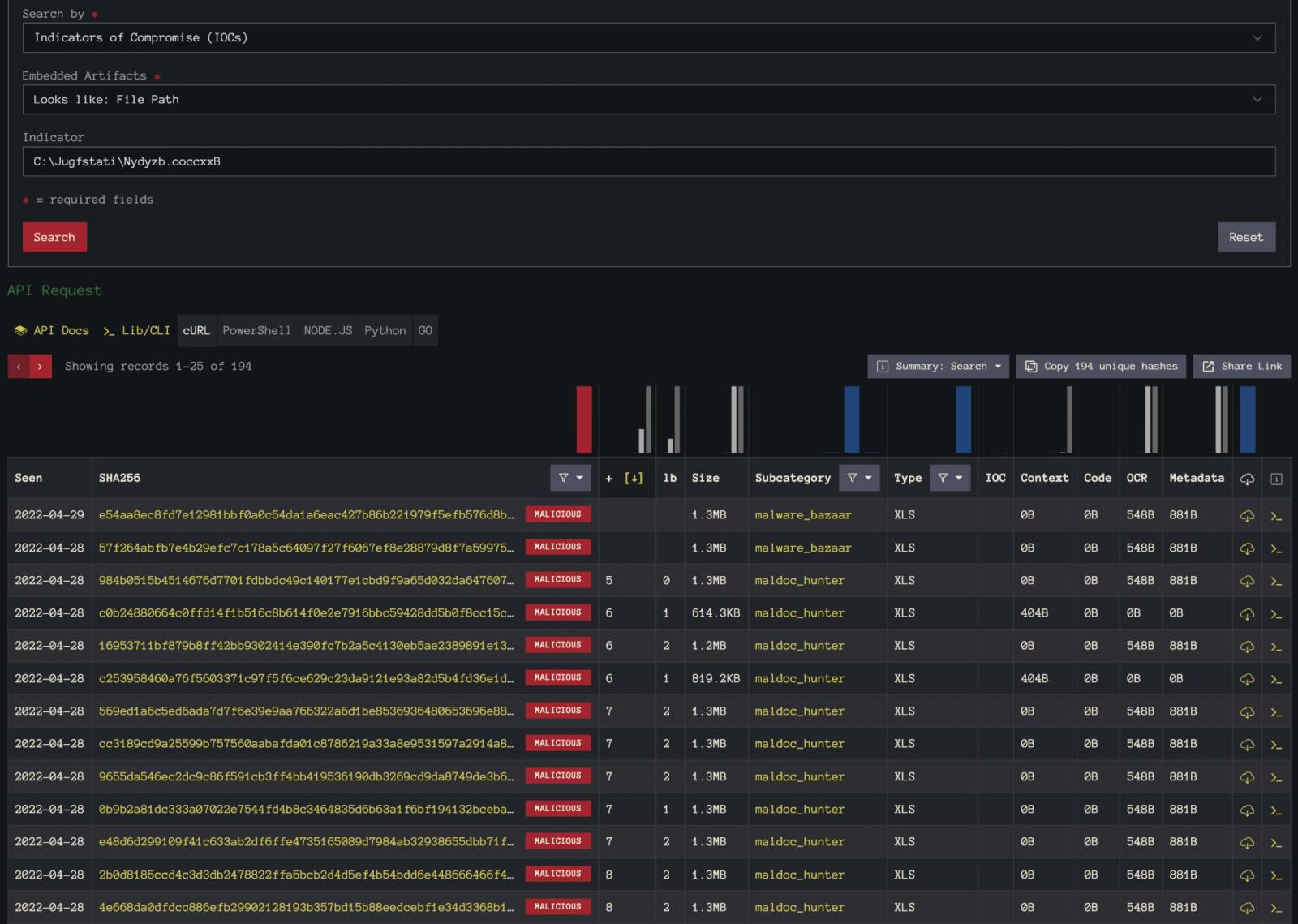Open the Type column filter dropdown
The height and width of the screenshot is (924, 1298).
point(950,478)
